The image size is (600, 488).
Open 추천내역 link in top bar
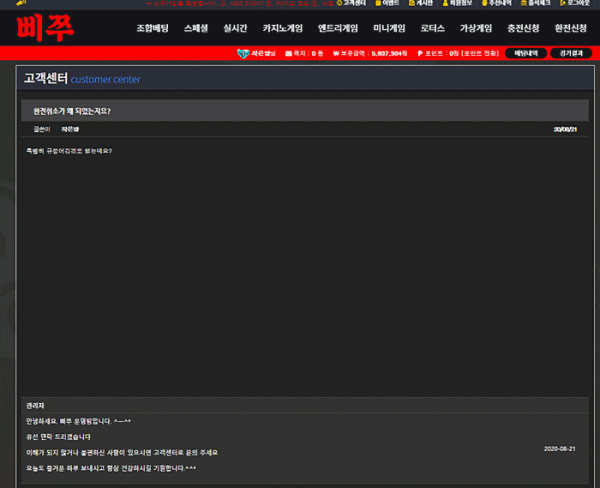click(x=496, y=3)
